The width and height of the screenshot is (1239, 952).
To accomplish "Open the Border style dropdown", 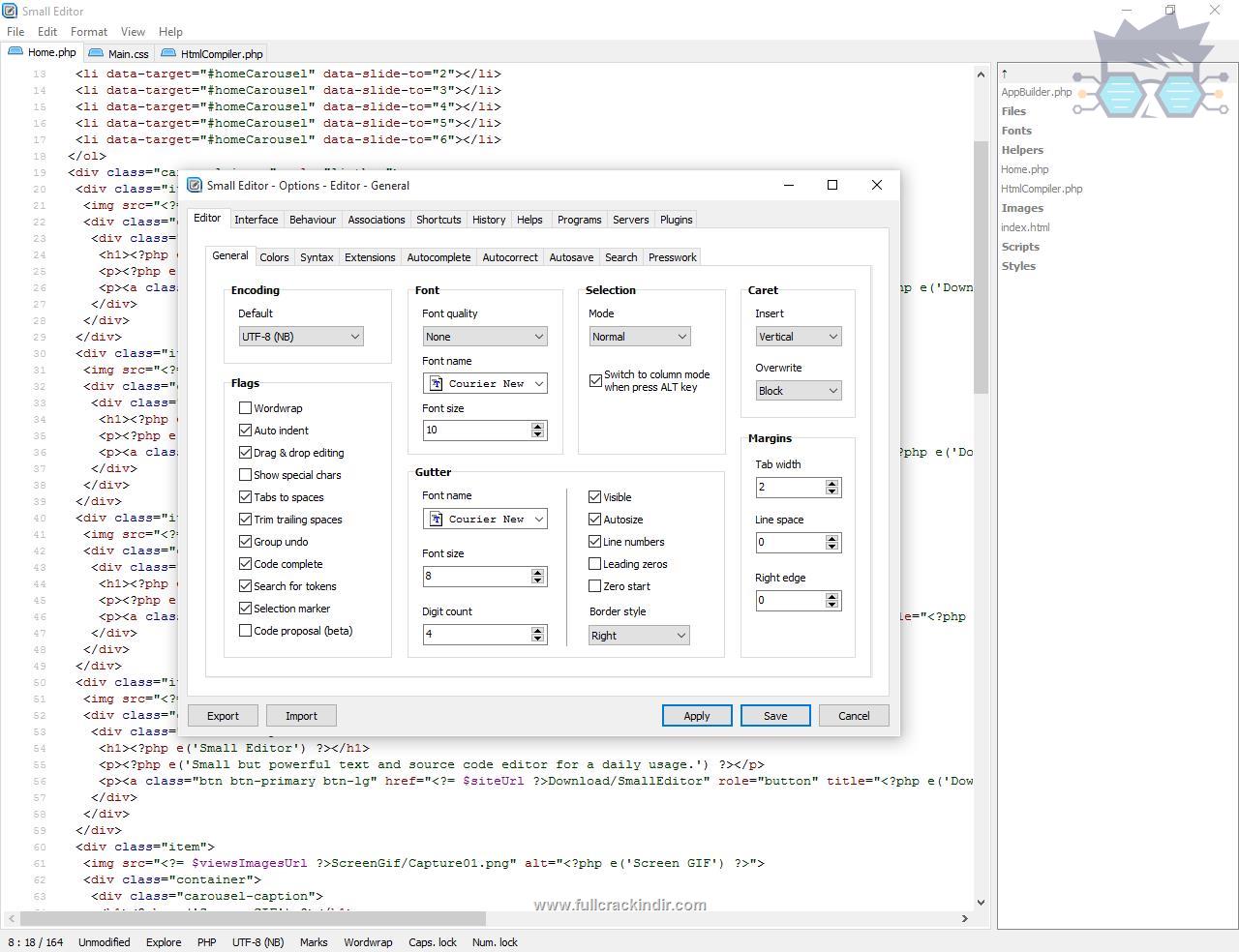I will [639, 636].
